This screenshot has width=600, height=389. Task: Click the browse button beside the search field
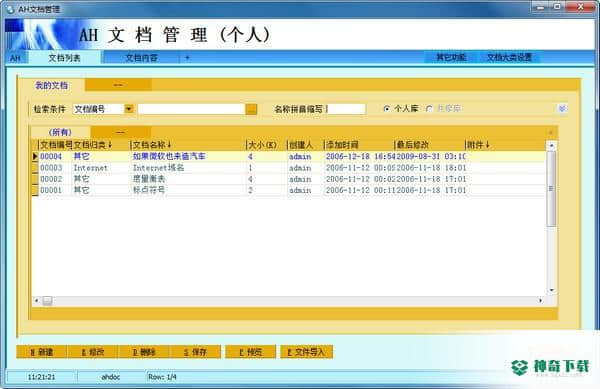point(251,109)
